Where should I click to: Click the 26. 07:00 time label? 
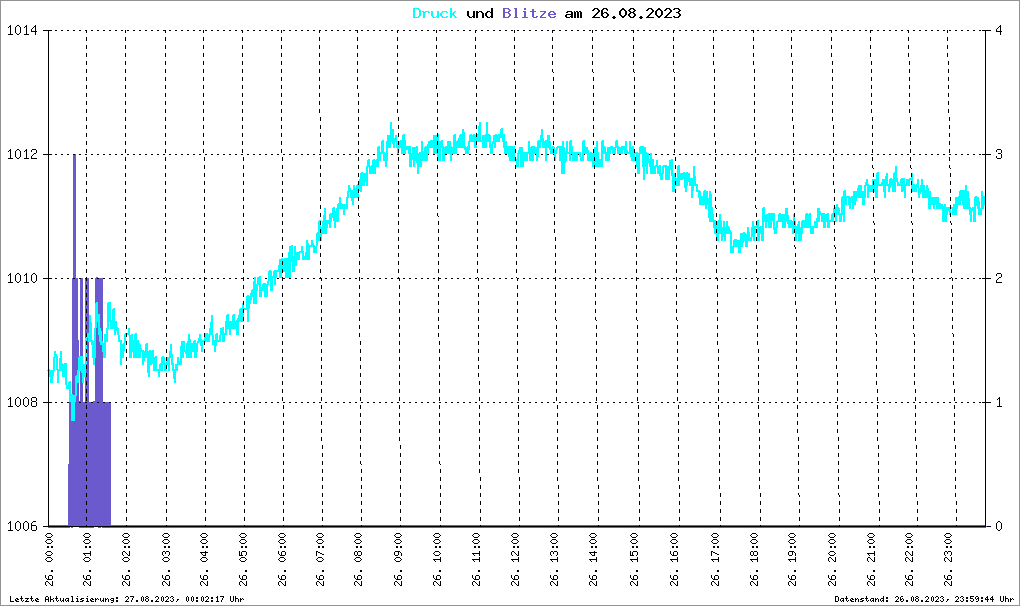[x=320, y=559]
